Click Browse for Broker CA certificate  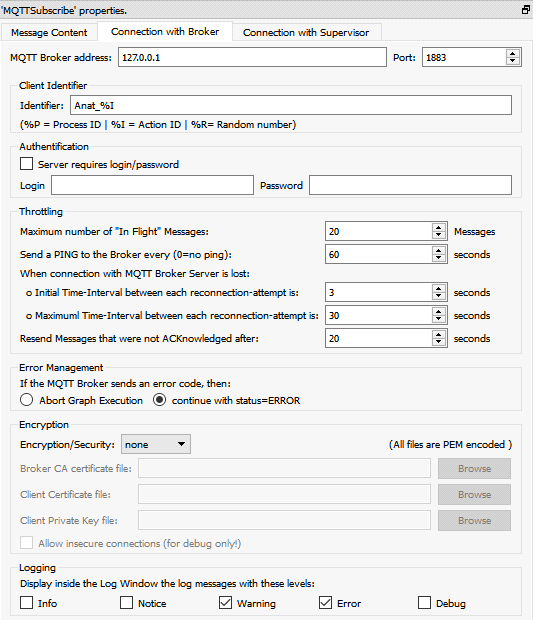tap(474, 468)
